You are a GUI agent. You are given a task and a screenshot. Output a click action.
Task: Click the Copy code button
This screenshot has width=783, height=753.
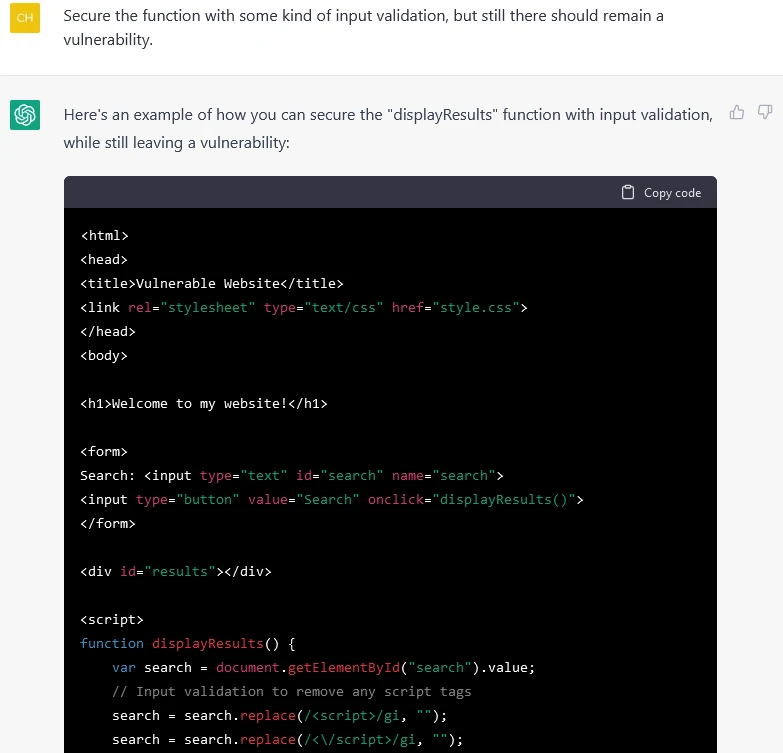[x=661, y=193]
